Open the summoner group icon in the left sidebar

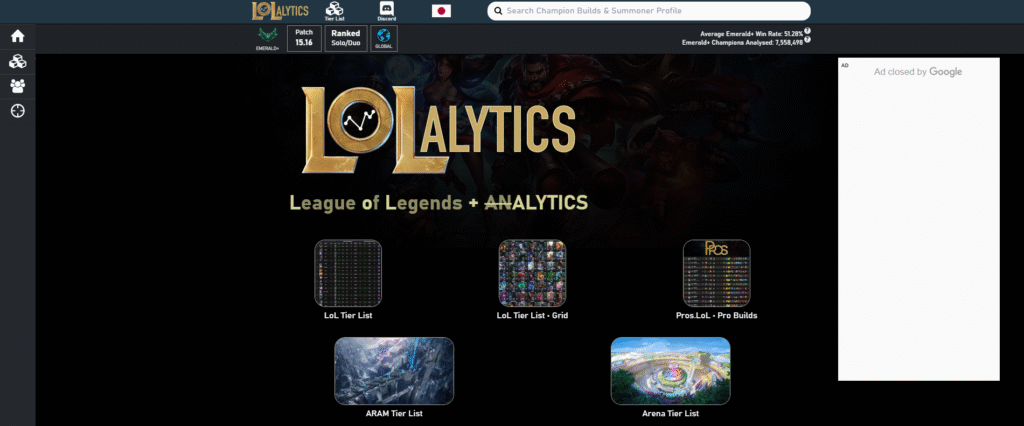pos(18,86)
